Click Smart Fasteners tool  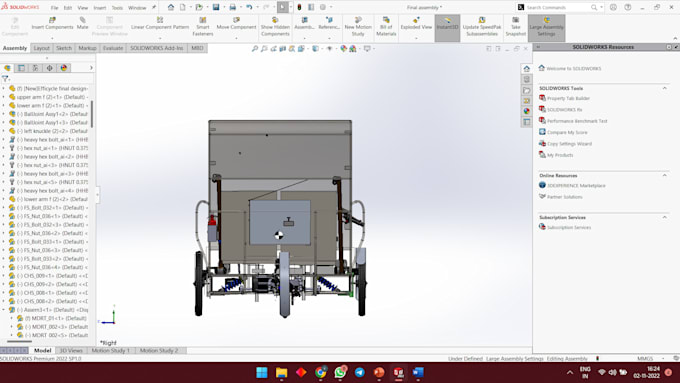tap(203, 26)
